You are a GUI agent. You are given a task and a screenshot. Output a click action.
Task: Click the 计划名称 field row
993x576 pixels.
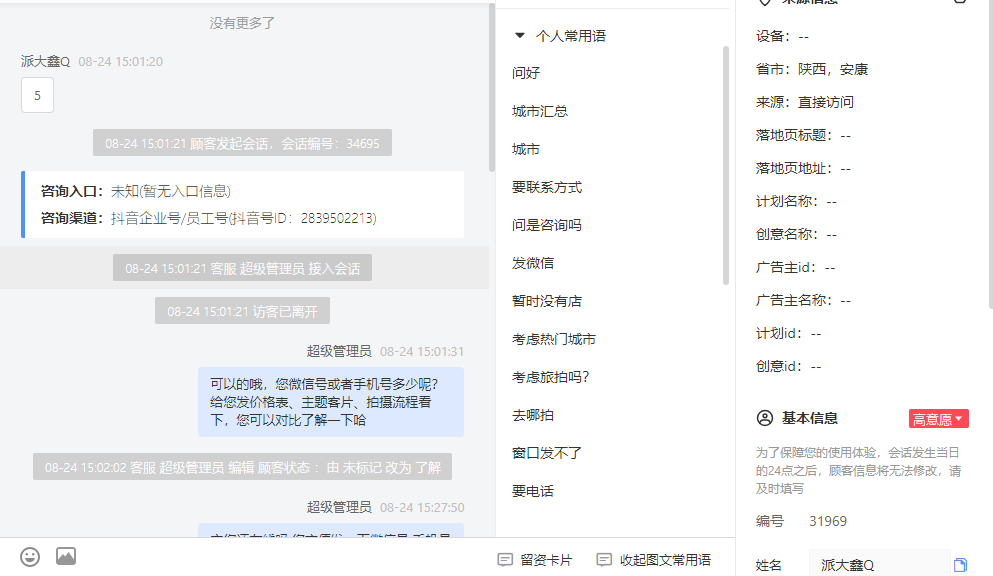coord(796,201)
